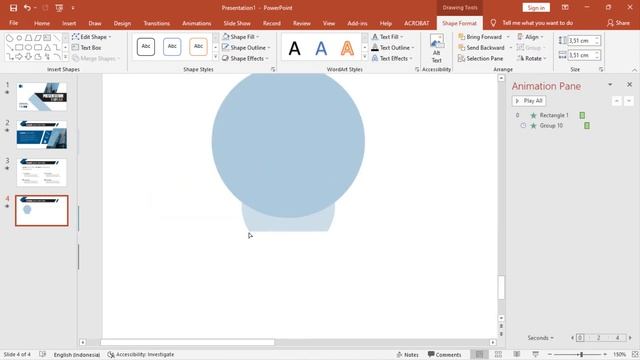Switch to Normal view icon
Screen dimensions: 640x360
click(480, 354)
